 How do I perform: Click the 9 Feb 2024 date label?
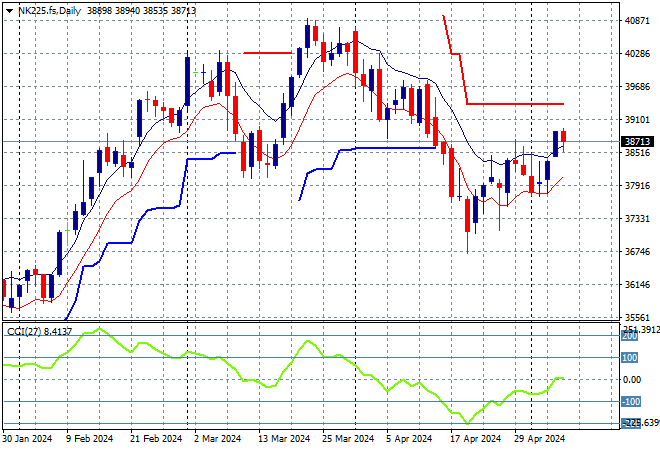(90, 439)
